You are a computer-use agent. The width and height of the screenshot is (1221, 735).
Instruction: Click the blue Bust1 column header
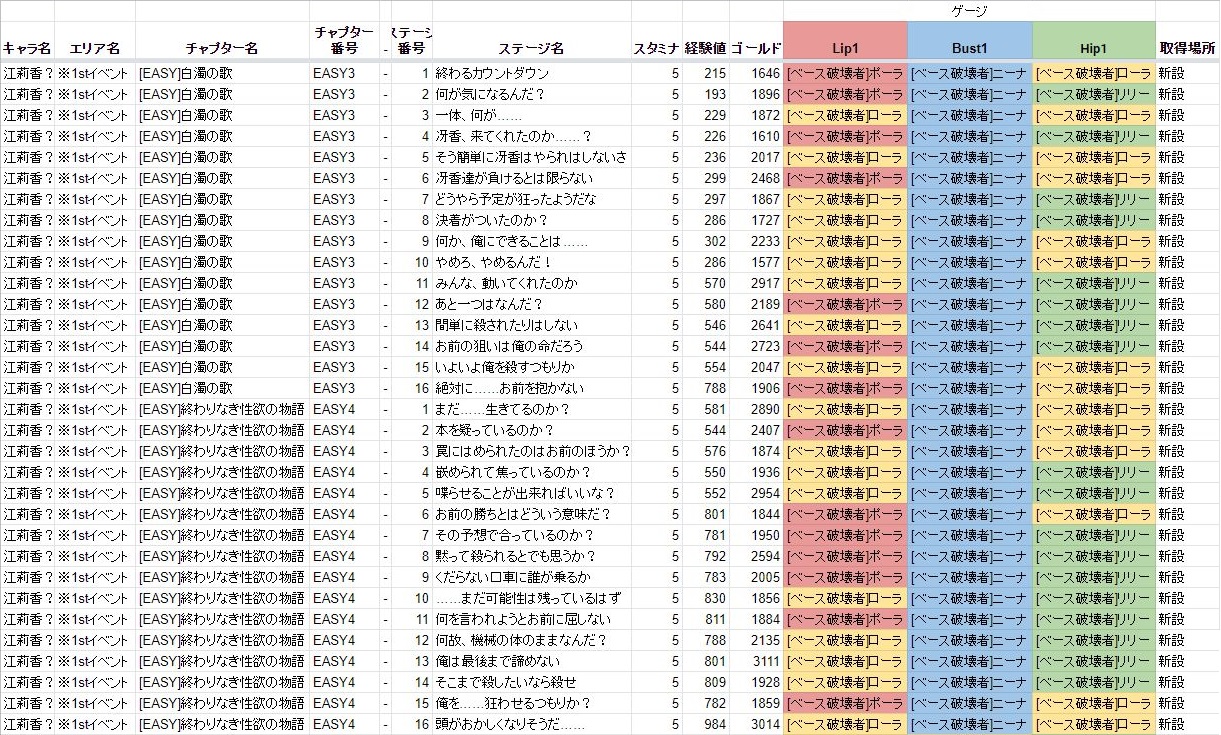pos(969,48)
